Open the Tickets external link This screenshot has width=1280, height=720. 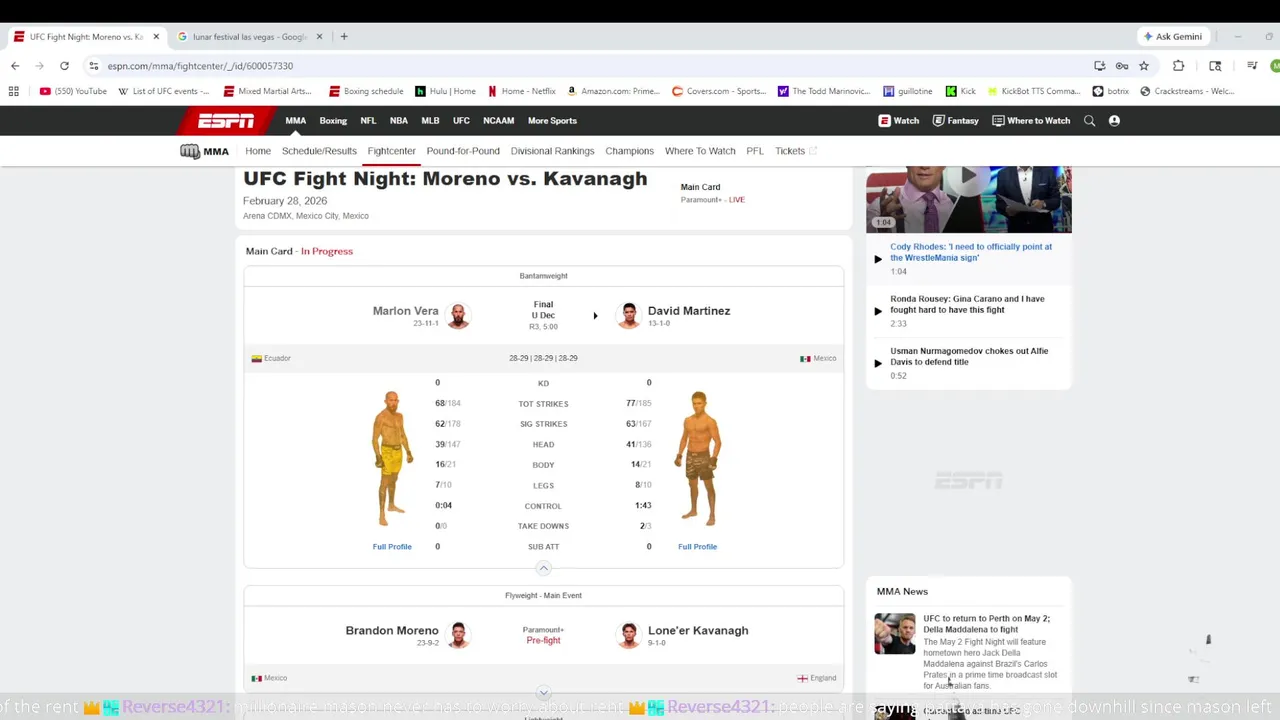click(x=796, y=151)
